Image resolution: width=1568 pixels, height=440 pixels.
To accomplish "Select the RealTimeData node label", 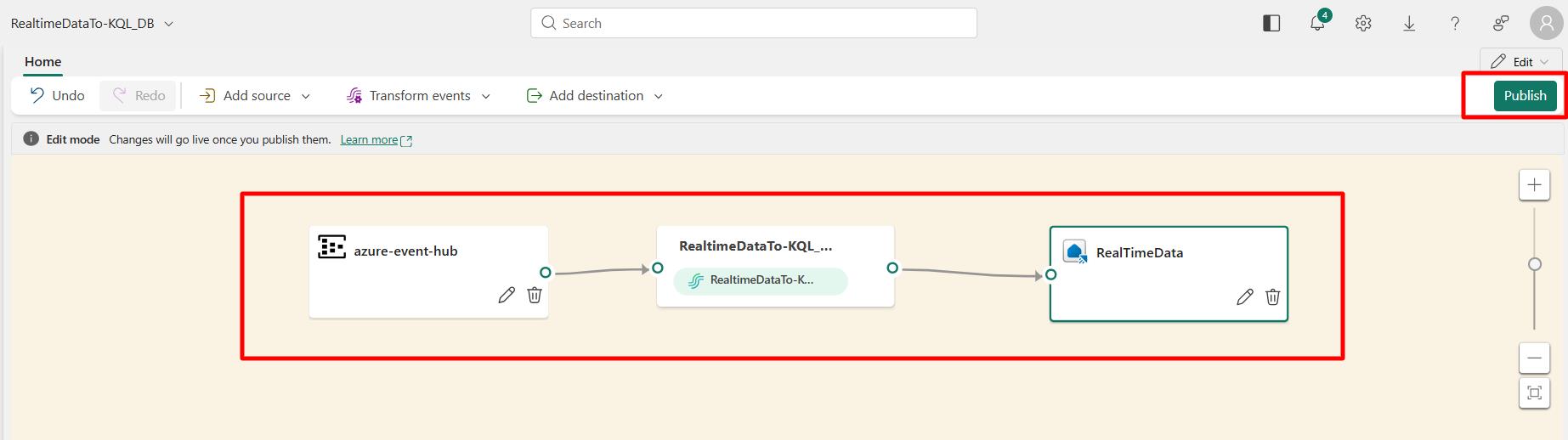I will 1140,252.
